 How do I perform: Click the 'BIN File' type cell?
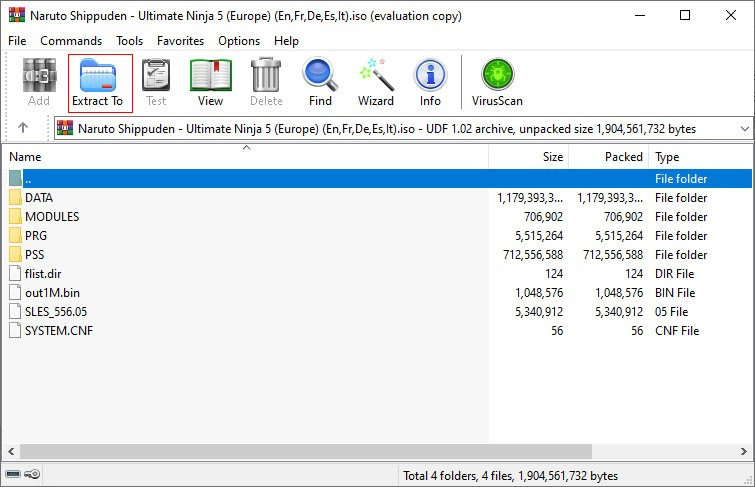click(x=675, y=292)
